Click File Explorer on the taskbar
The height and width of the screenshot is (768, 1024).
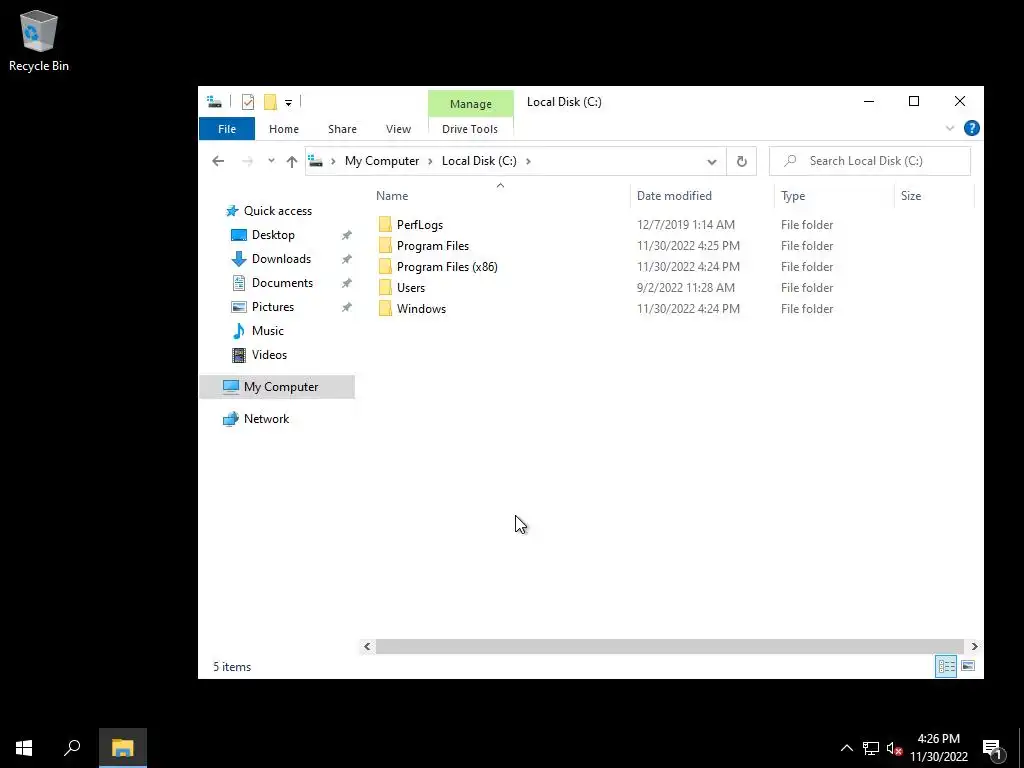pyautogui.click(x=123, y=748)
